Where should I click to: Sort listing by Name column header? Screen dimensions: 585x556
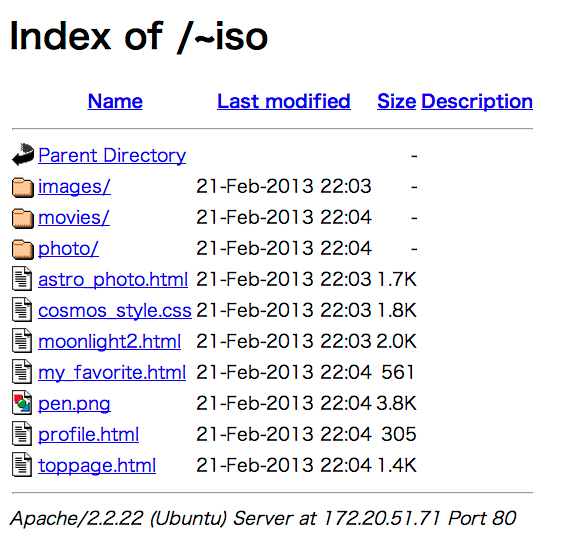pos(115,101)
